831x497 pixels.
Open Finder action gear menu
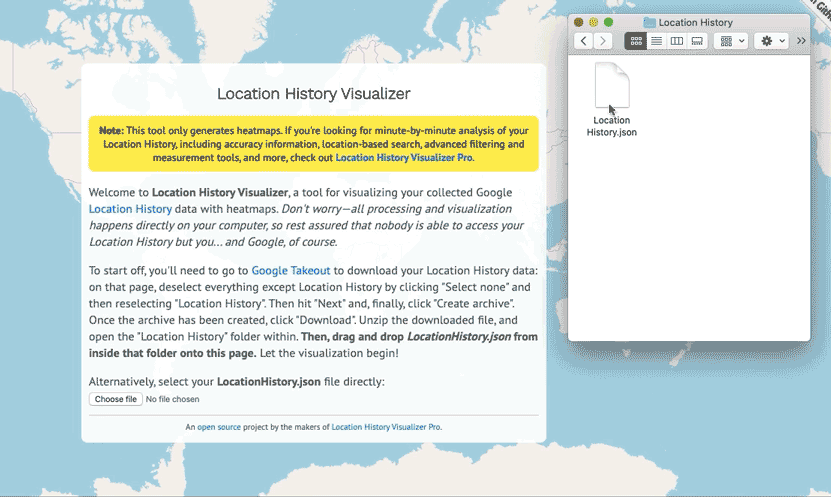point(772,41)
